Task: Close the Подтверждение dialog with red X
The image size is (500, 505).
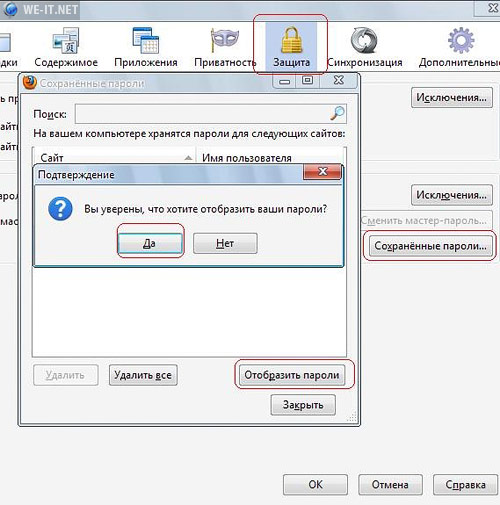Action: pos(322,171)
